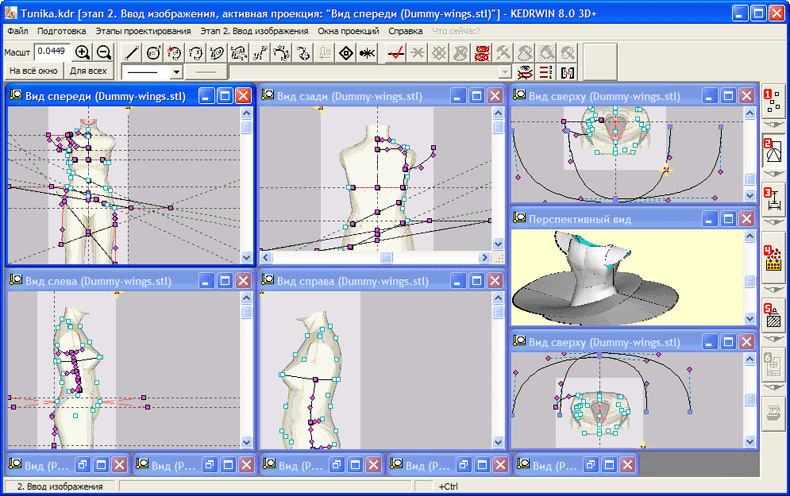Viewport: 790px width, 496px height.
Task: Click the zoom in magnifier icon
Action: pos(83,52)
